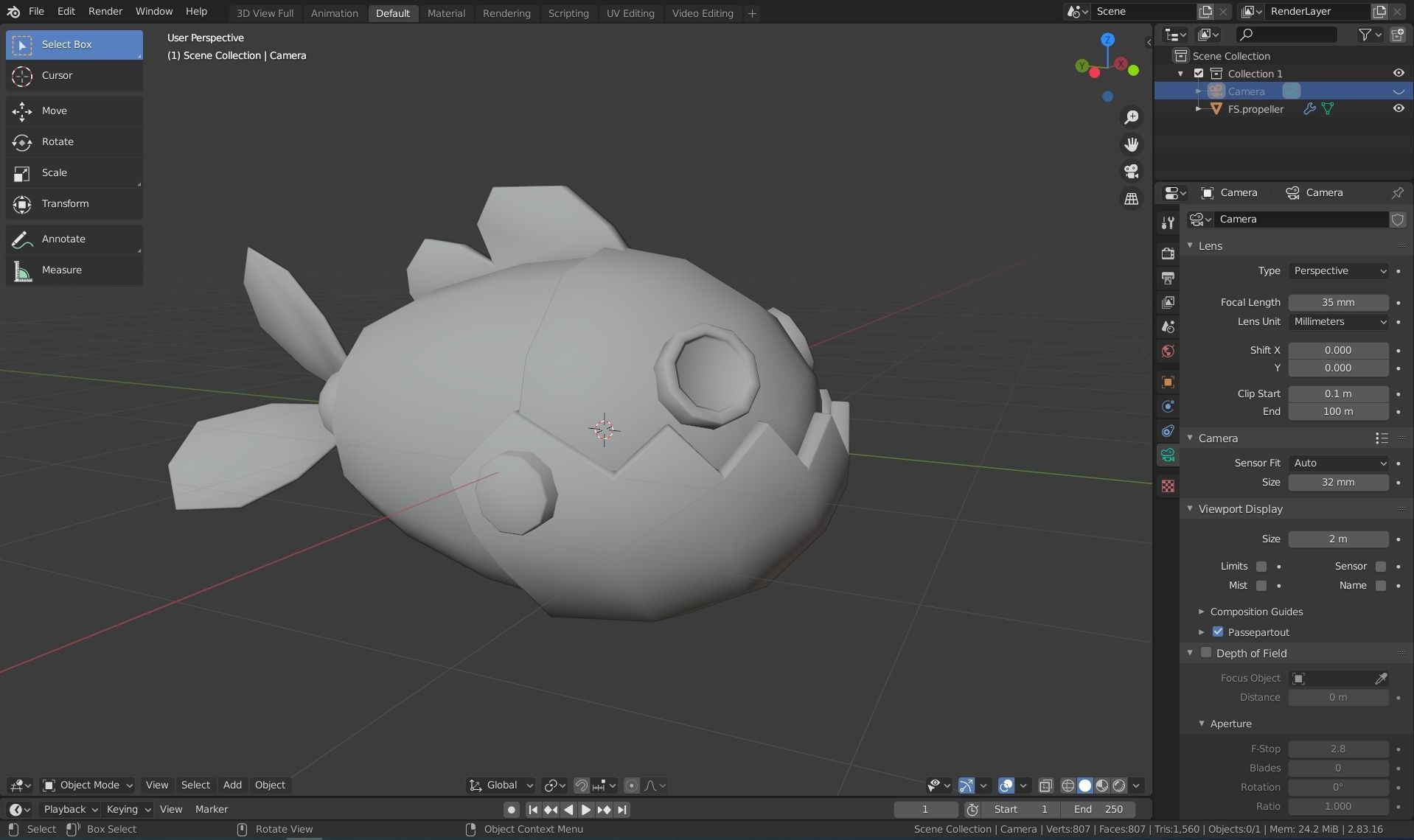Play the animation forward

586,810
